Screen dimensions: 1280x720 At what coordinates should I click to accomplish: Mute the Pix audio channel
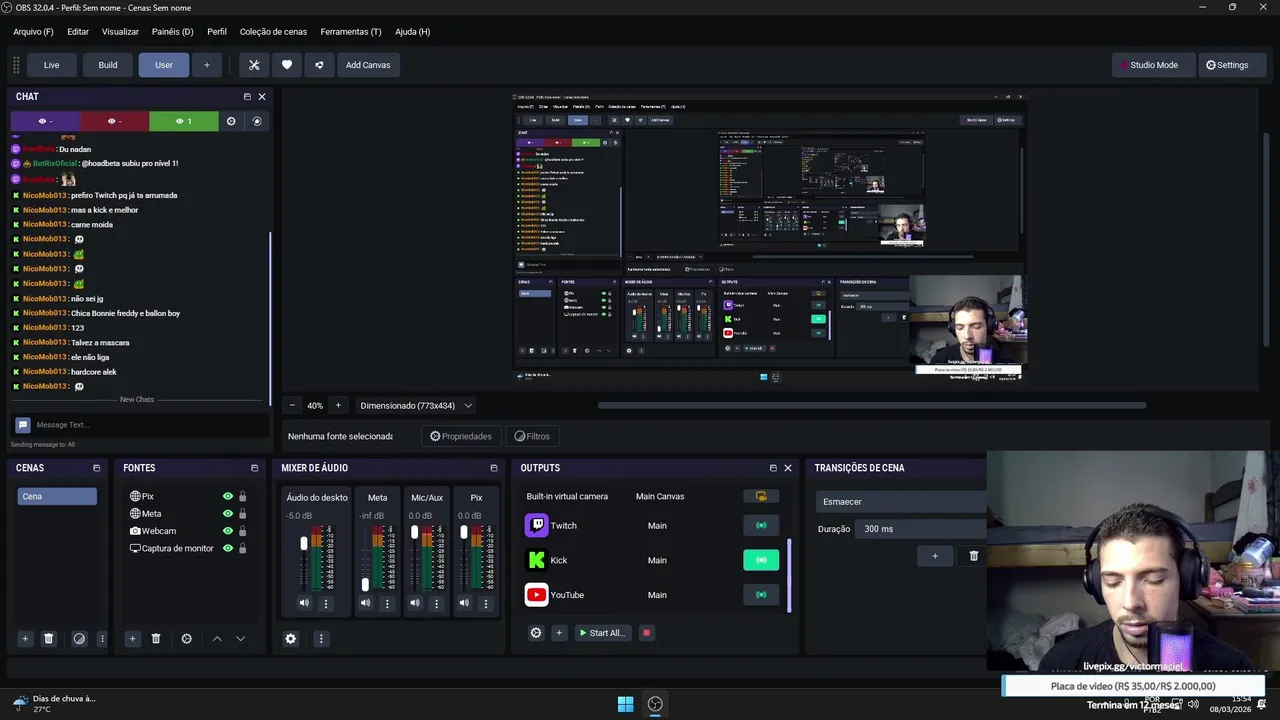tap(464, 603)
